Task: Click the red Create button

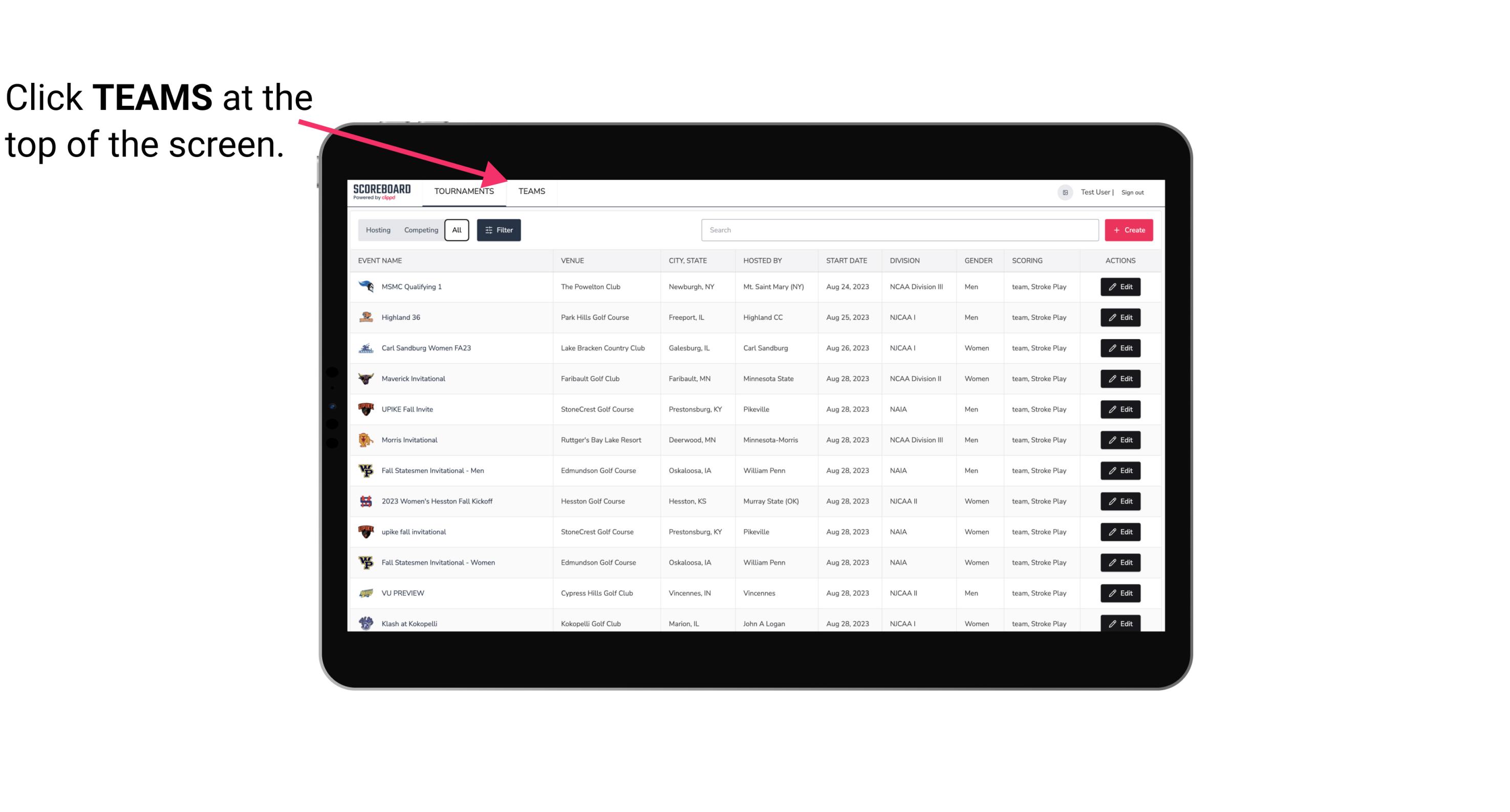Action: [x=1129, y=229]
